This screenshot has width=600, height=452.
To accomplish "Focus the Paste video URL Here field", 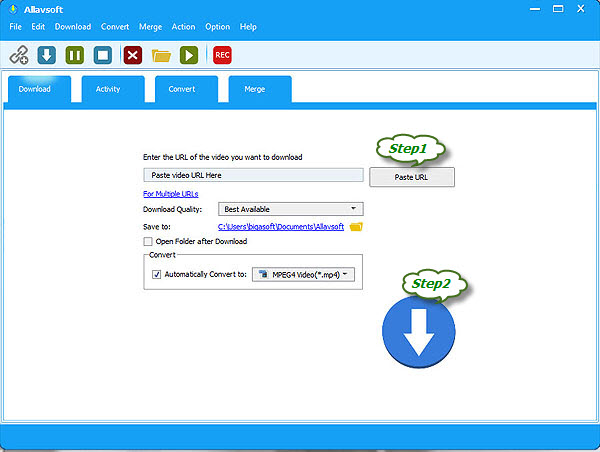I will click(253, 175).
